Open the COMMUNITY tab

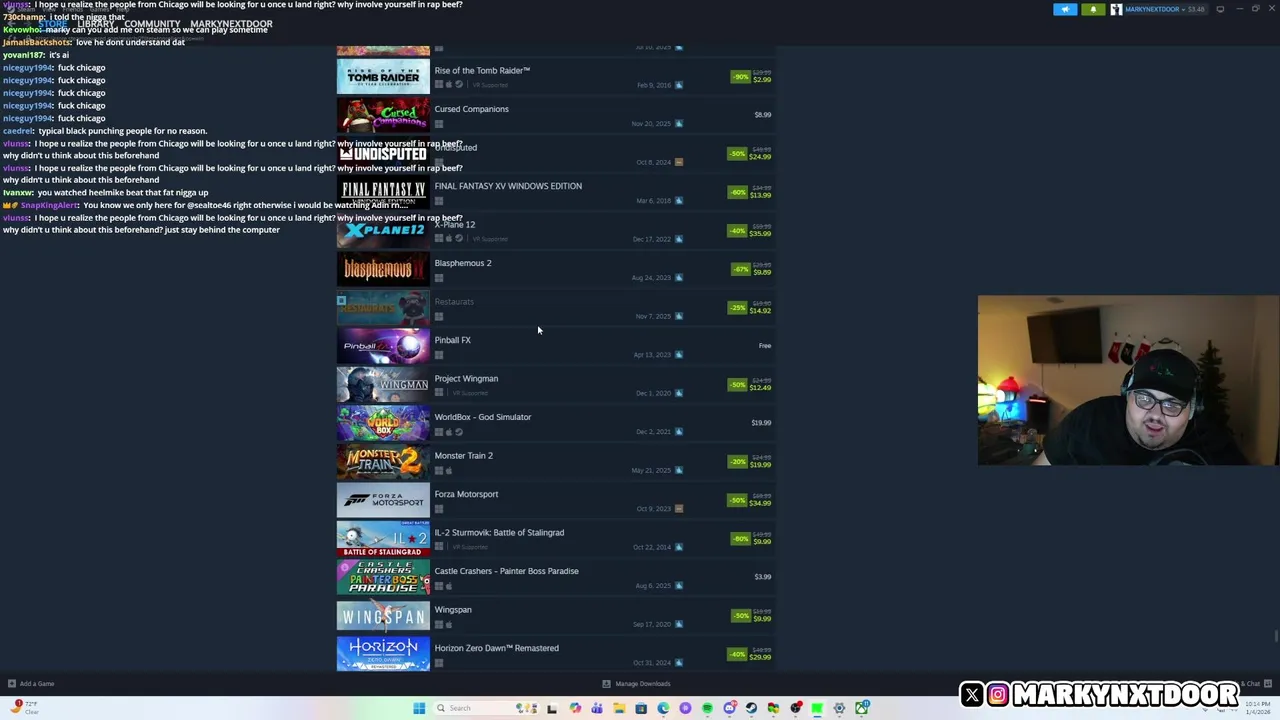[152, 24]
